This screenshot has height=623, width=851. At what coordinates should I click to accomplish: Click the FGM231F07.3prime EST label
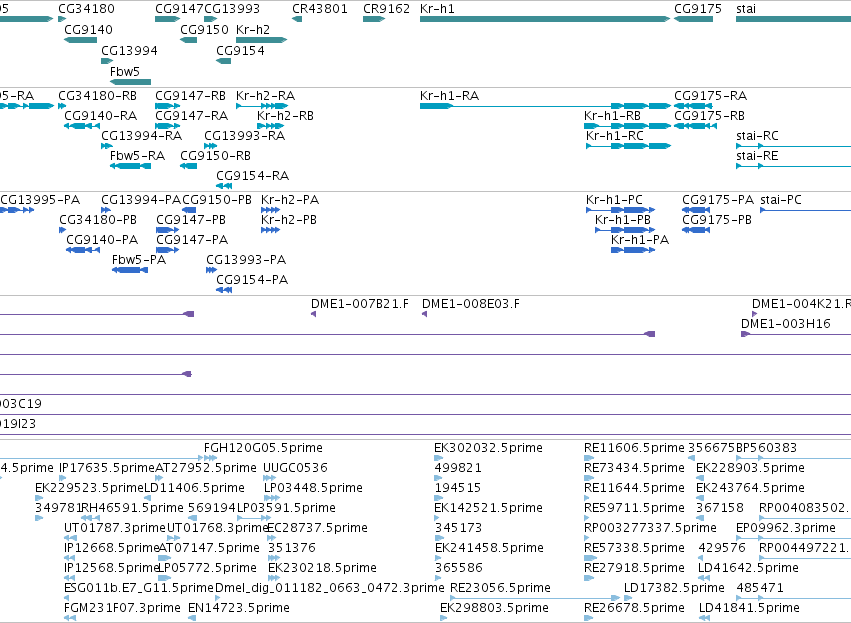(122, 608)
